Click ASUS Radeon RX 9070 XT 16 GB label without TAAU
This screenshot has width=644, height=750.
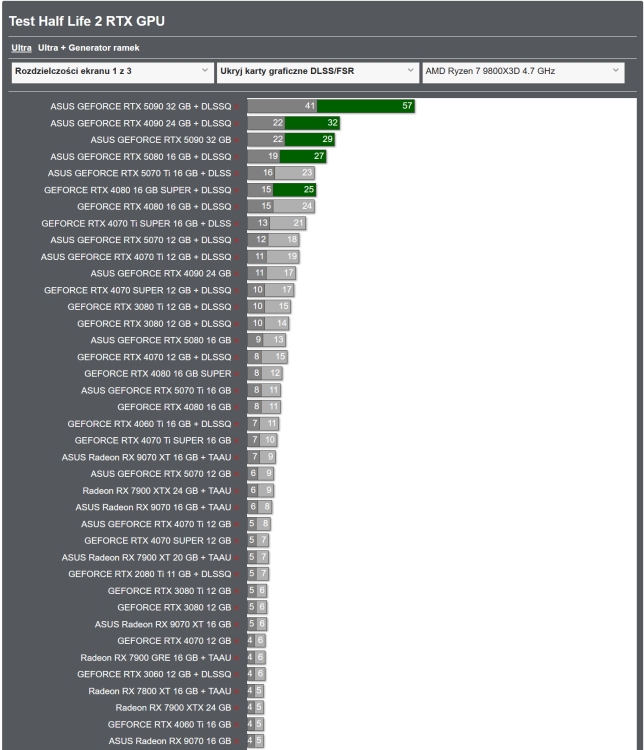tap(163, 625)
